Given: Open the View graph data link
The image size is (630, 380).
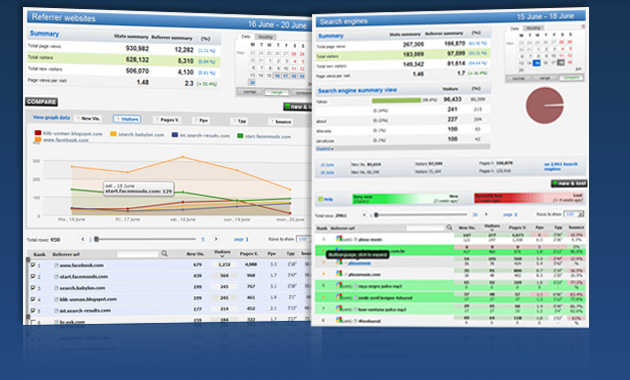Looking at the screenshot, I should pyautogui.click(x=51, y=118).
